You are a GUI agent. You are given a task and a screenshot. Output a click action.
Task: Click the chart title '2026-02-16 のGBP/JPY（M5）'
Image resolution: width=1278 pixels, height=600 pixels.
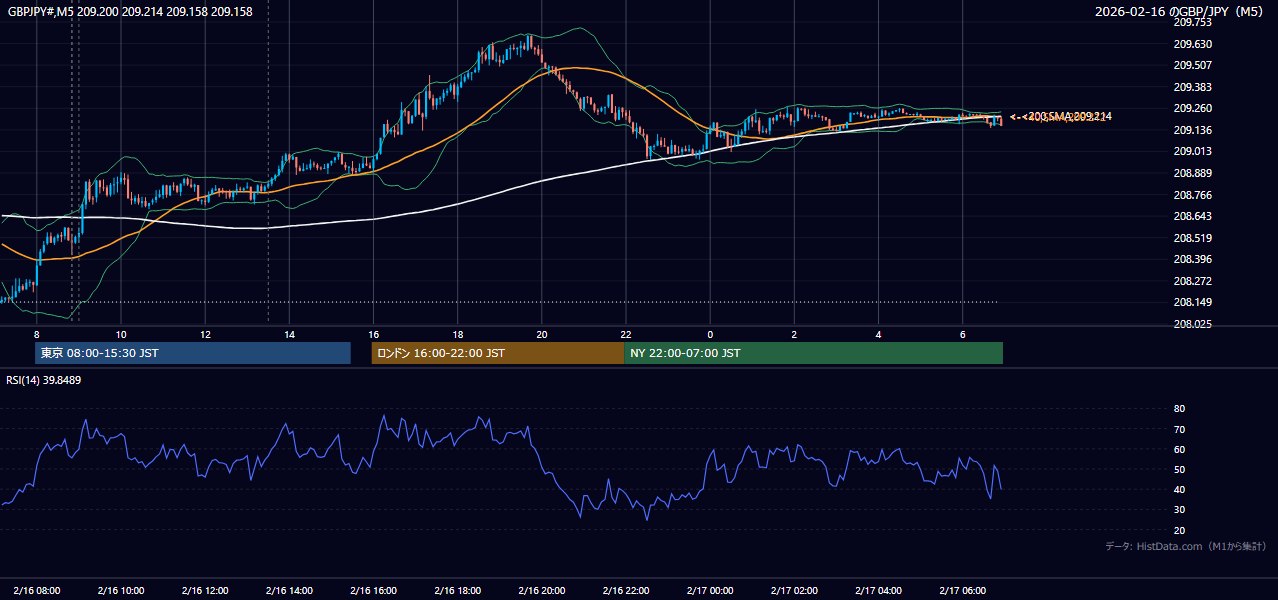click(1181, 12)
